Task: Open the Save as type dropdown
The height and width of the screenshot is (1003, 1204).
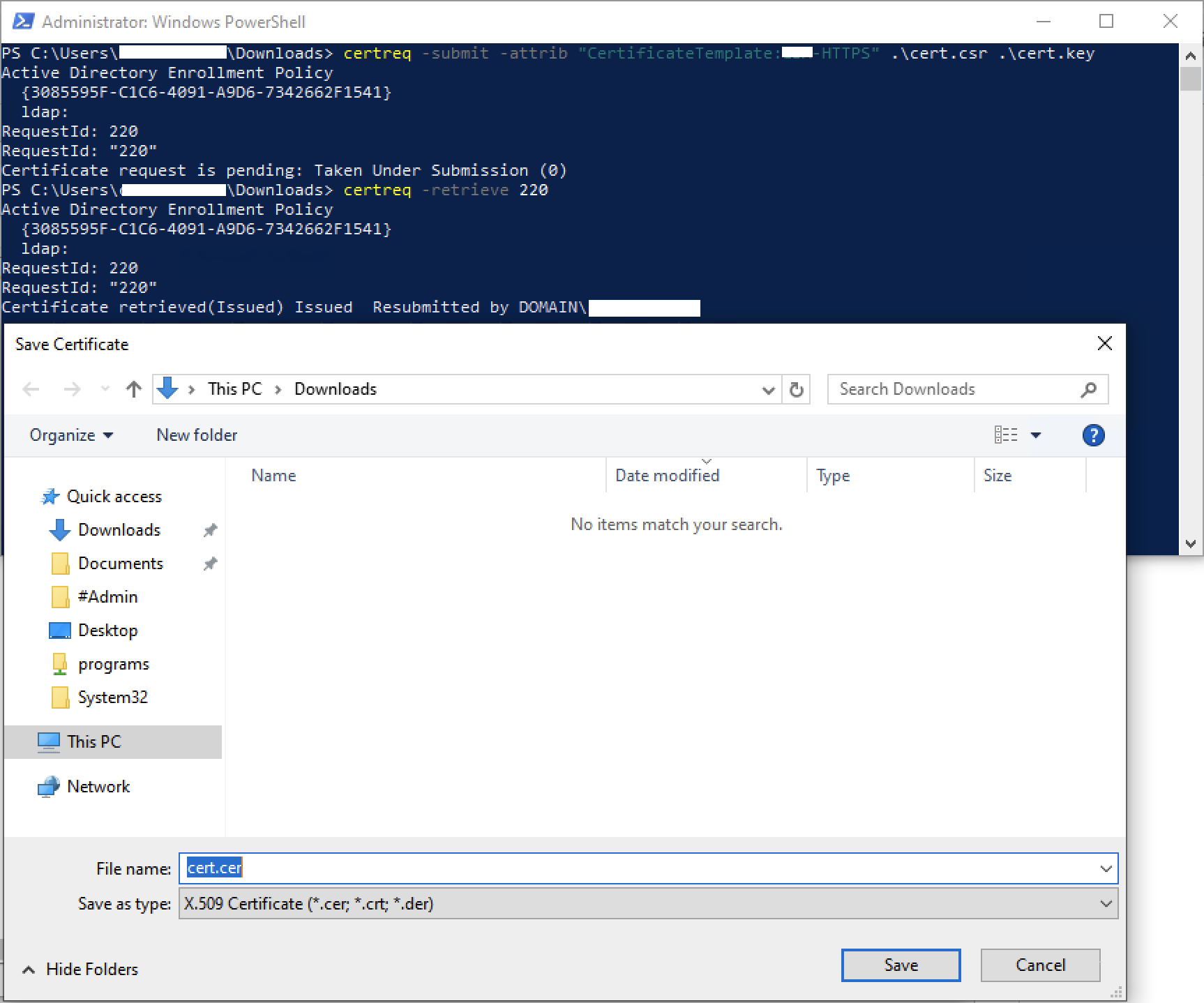Action: (x=648, y=904)
